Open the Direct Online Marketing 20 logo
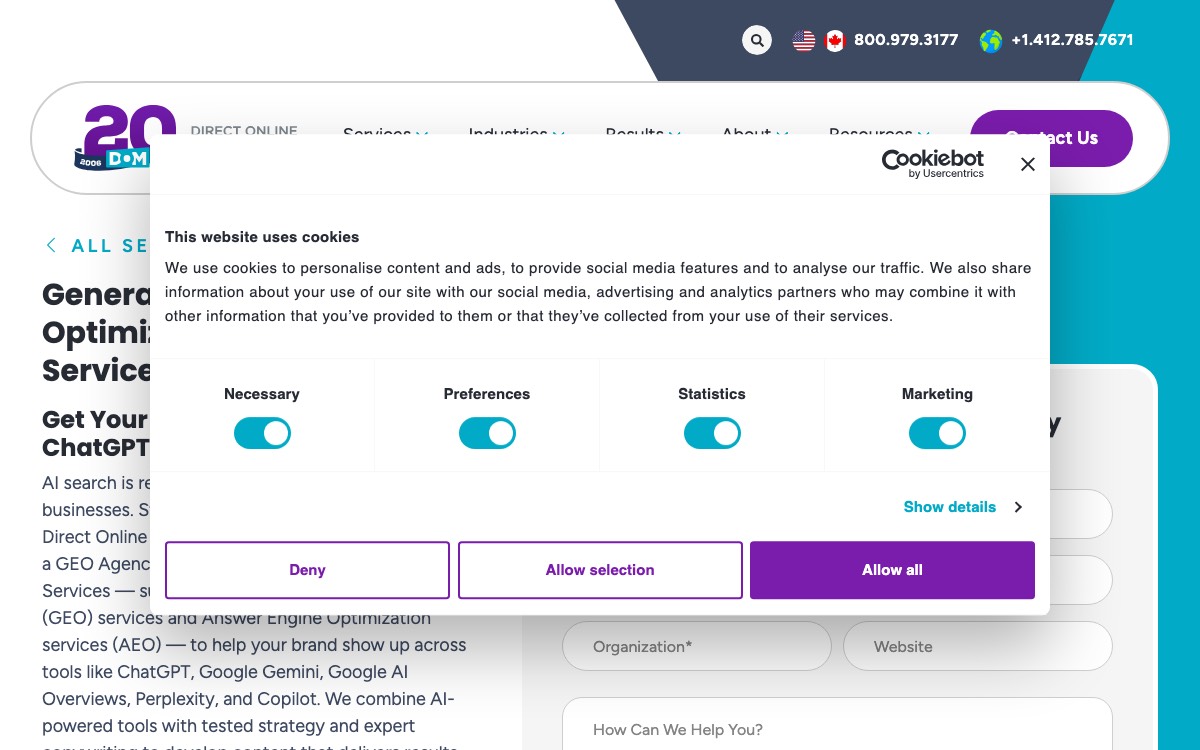 click(x=125, y=137)
